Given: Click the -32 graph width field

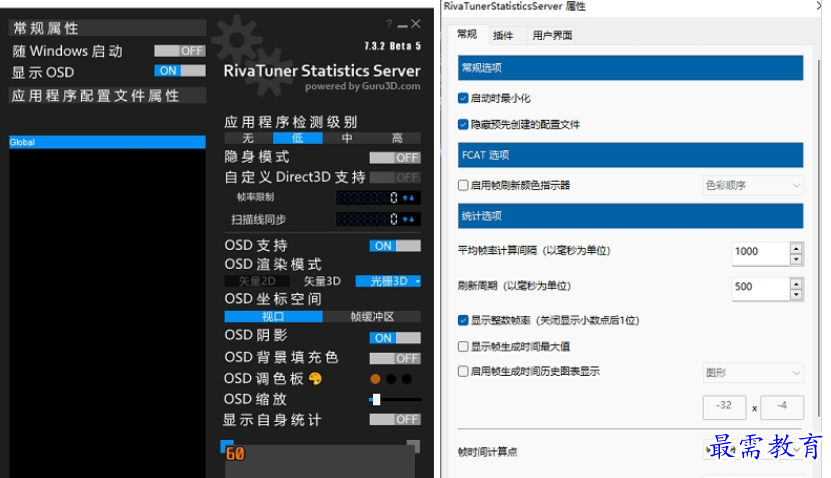Looking at the screenshot, I should point(724,407).
